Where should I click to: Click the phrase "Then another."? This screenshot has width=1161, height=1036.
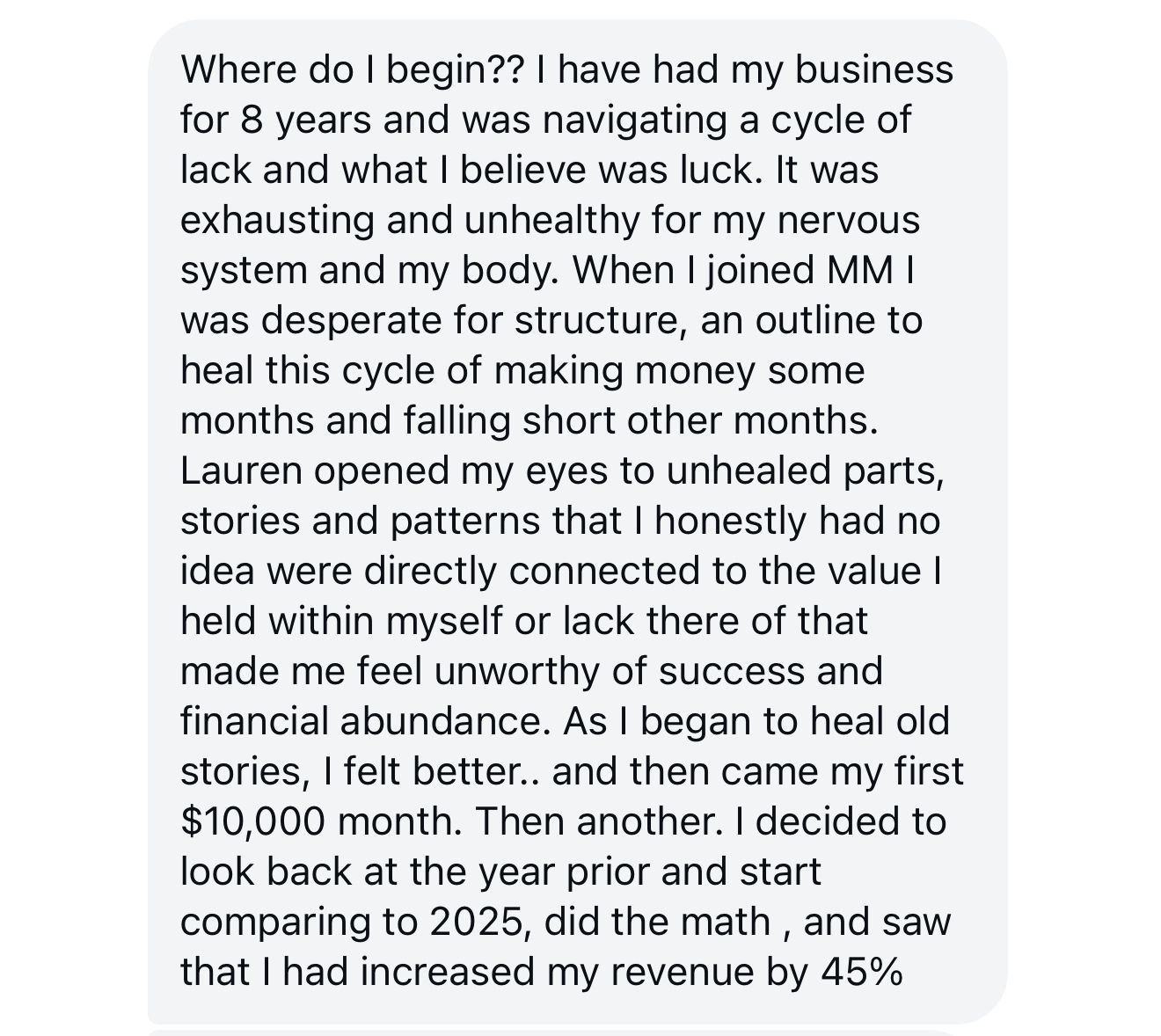(598, 821)
